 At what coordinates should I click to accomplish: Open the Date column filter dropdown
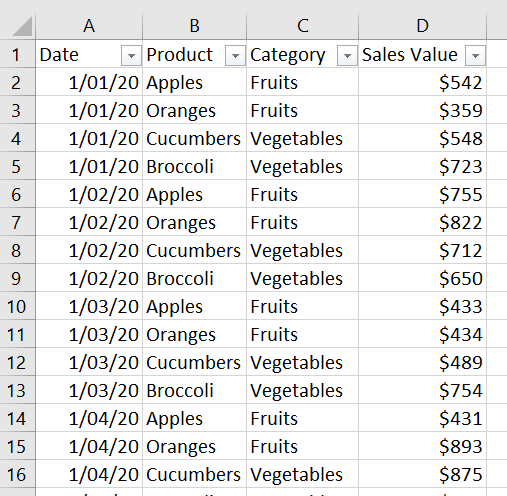[x=131, y=55]
